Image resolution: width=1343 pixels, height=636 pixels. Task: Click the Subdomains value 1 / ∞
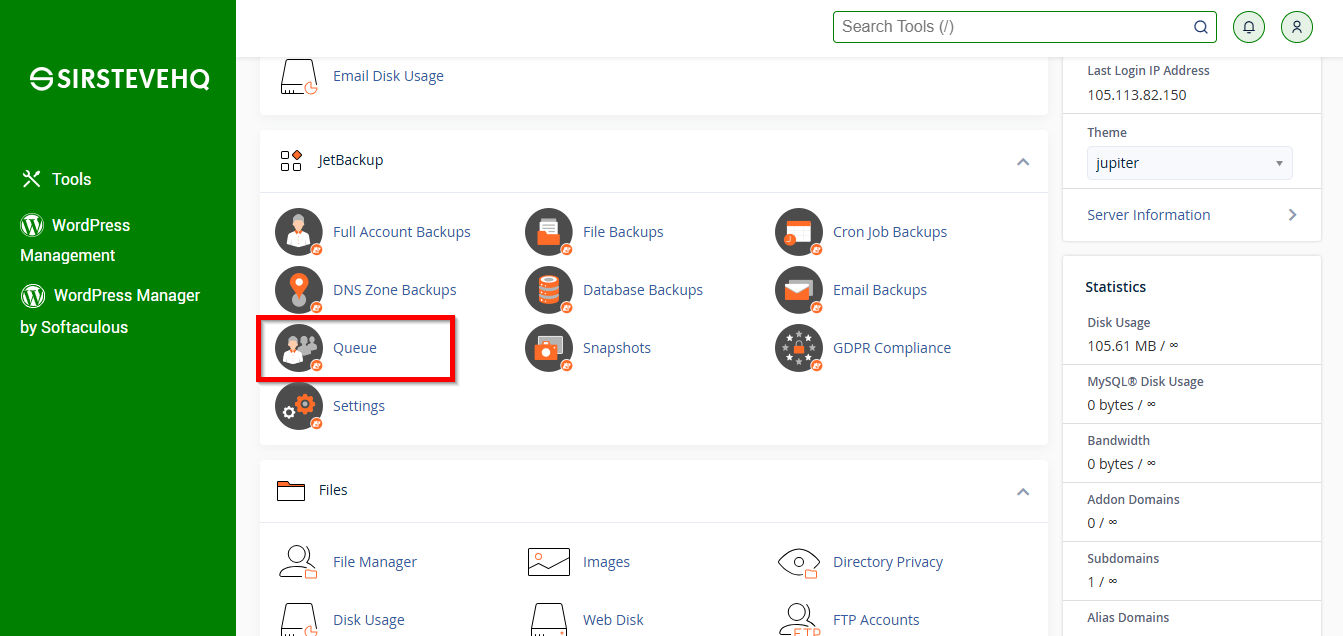point(1102,581)
